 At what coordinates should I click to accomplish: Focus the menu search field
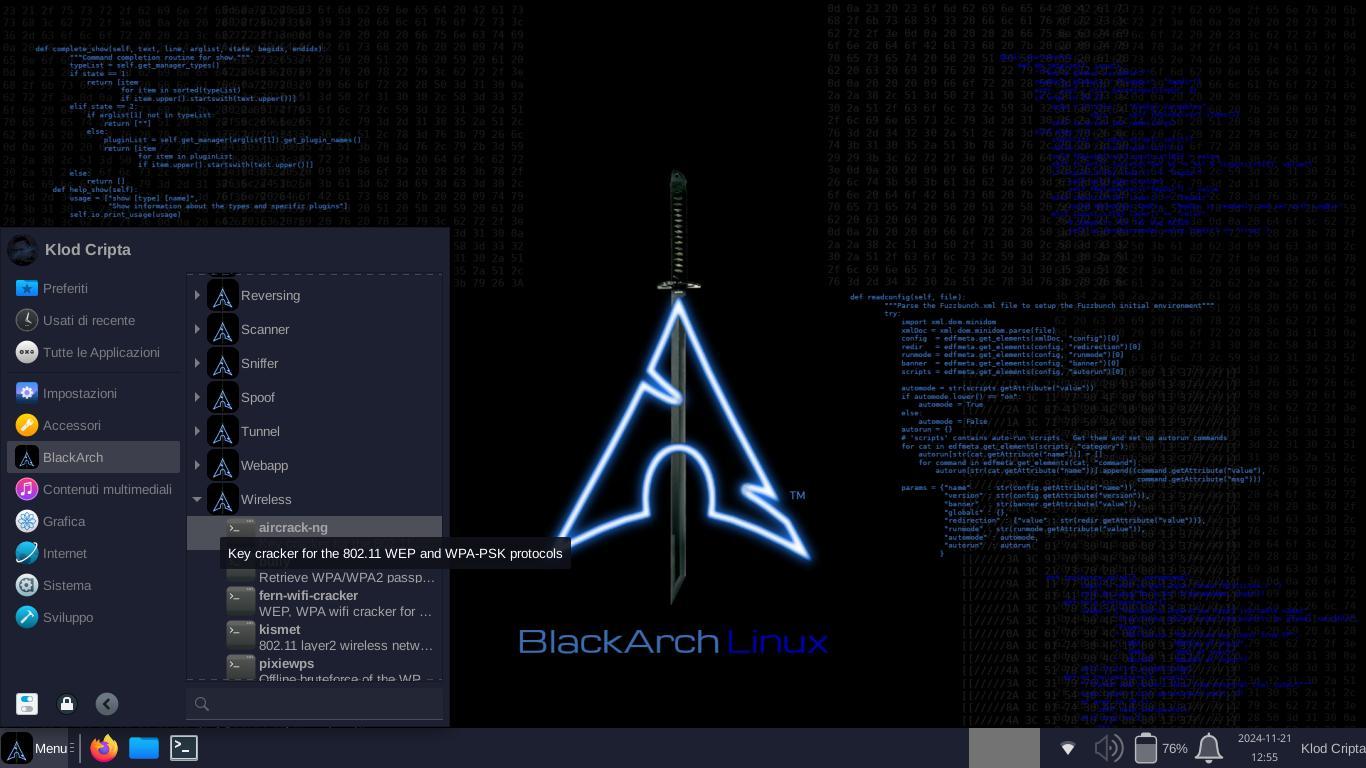[x=314, y=704]
